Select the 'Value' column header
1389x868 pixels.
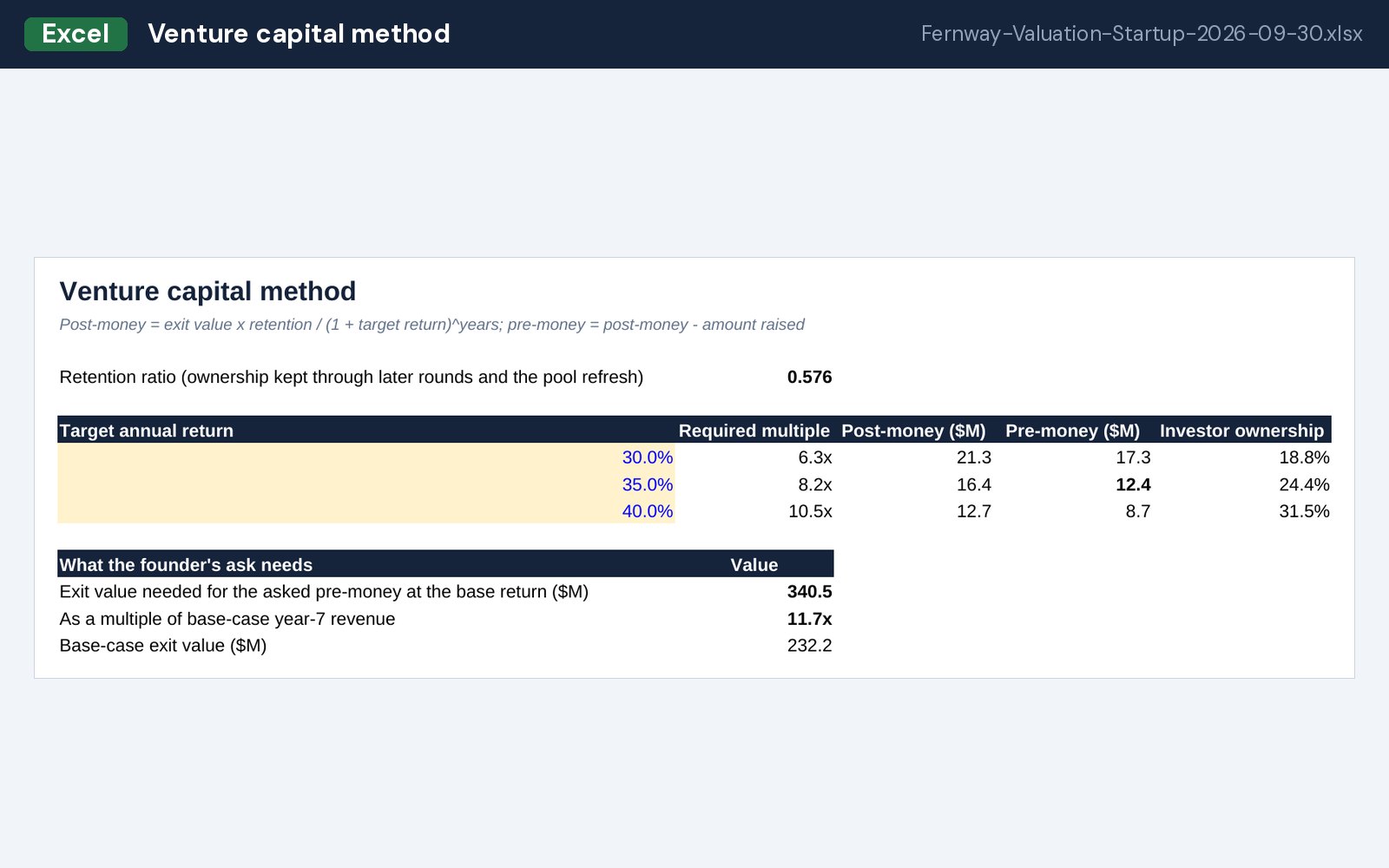(x=754, y=565)
